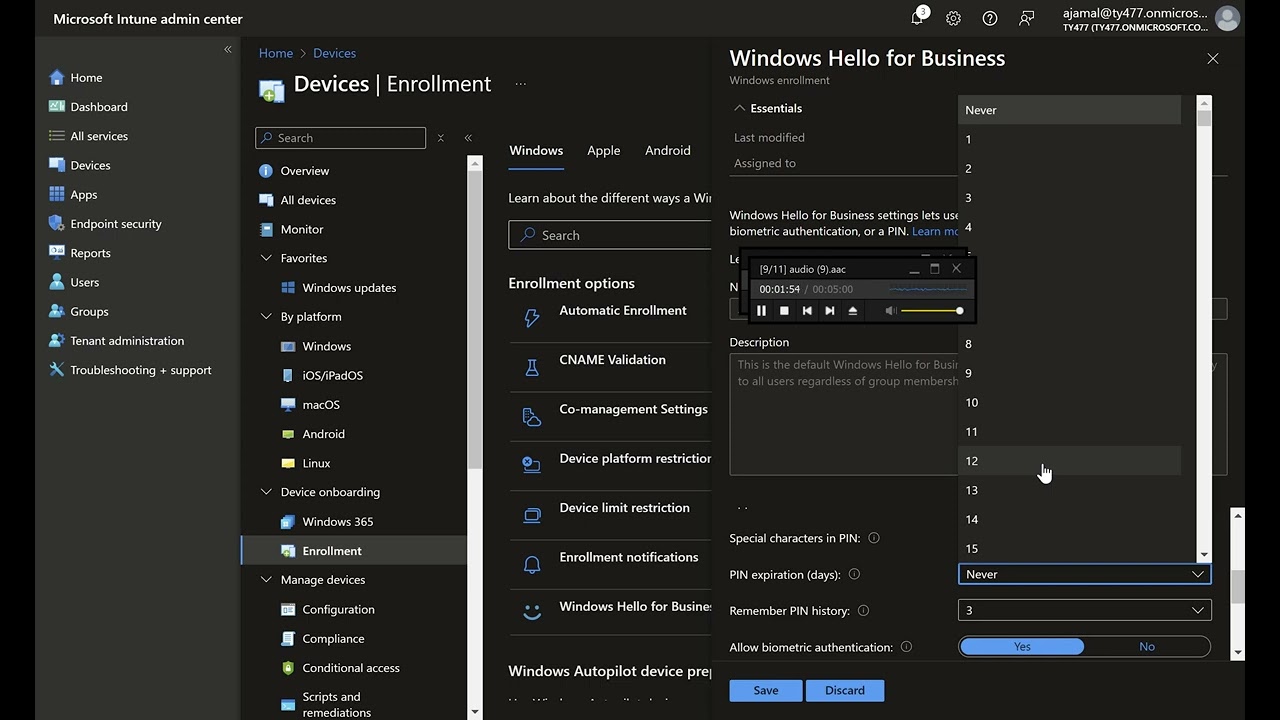Screen dimensions: 1280x720
Task: Follow the Home breadcrumb link
Action: [276, 53]
